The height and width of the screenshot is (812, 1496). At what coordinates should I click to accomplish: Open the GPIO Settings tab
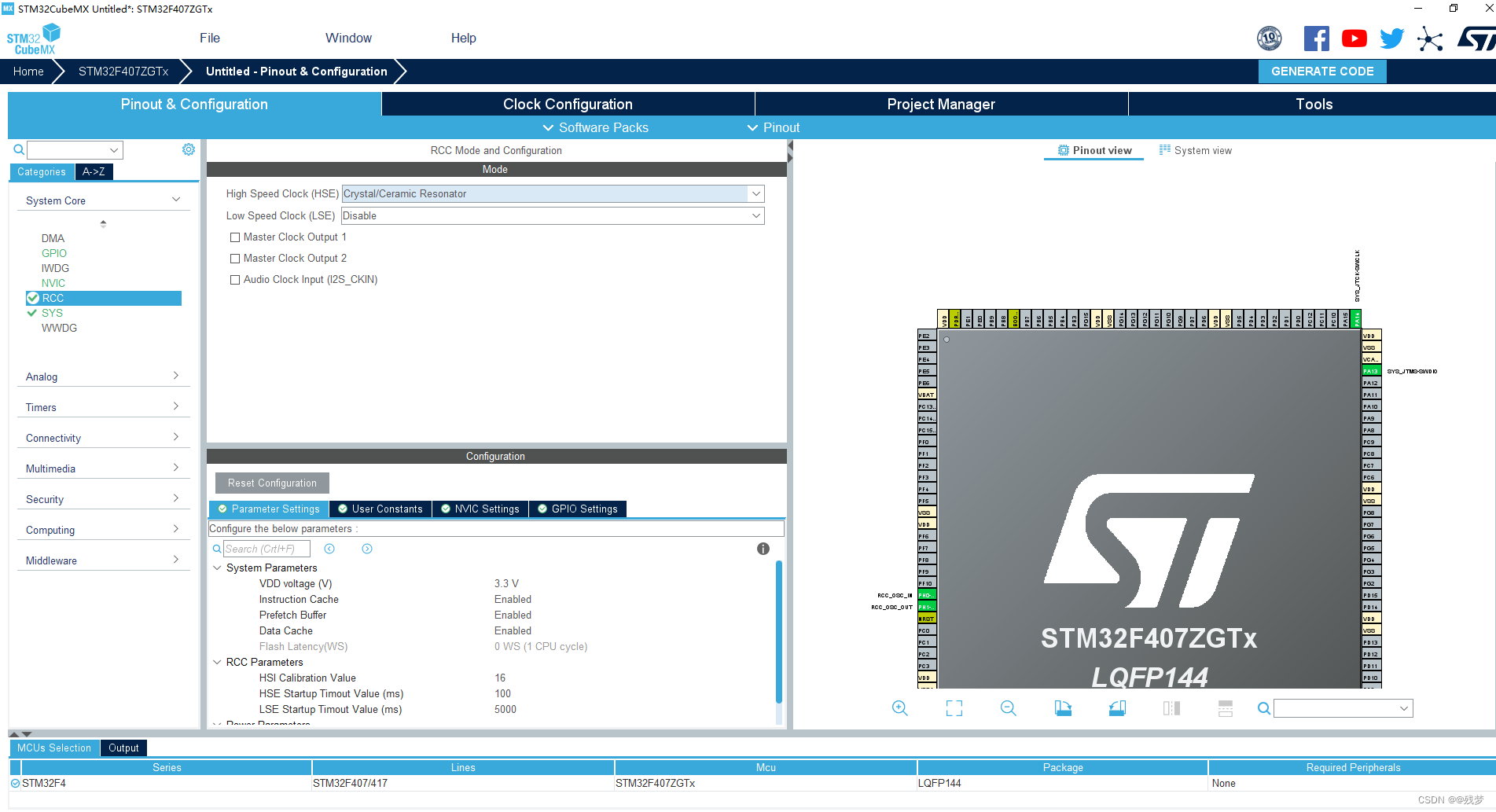point(578,509)
